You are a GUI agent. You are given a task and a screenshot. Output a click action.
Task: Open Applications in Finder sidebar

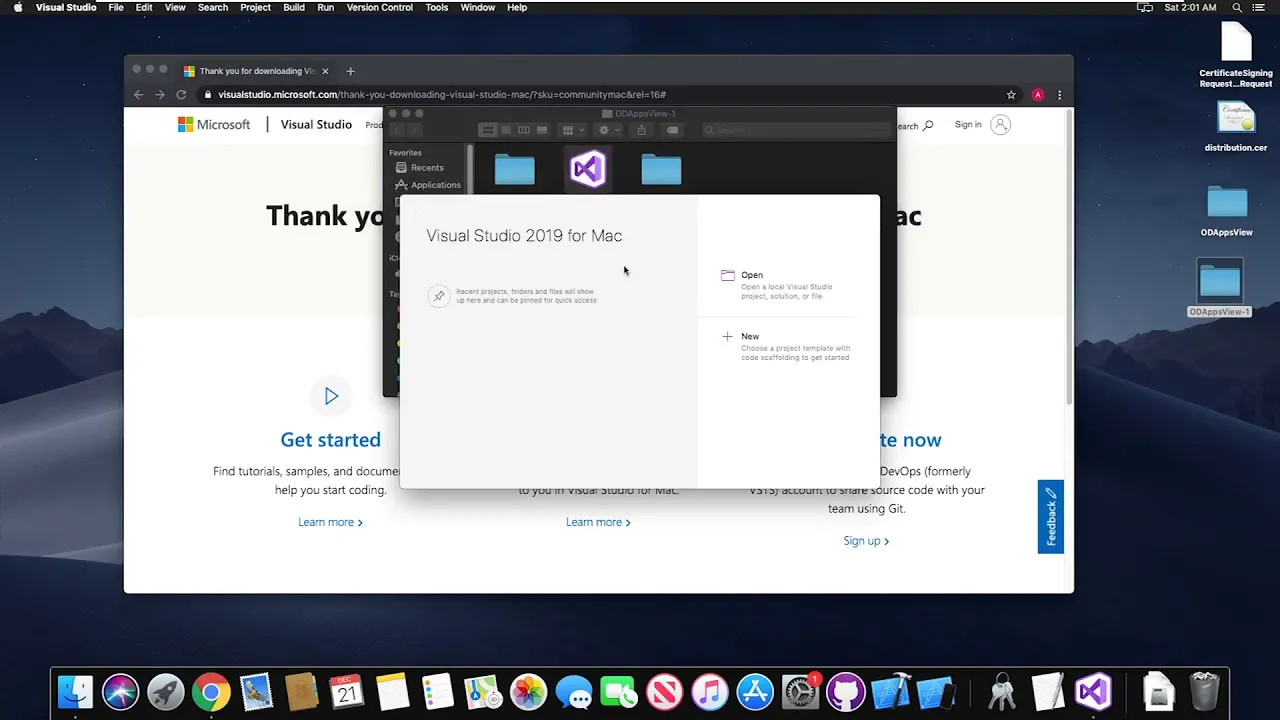tap(429, 185)
